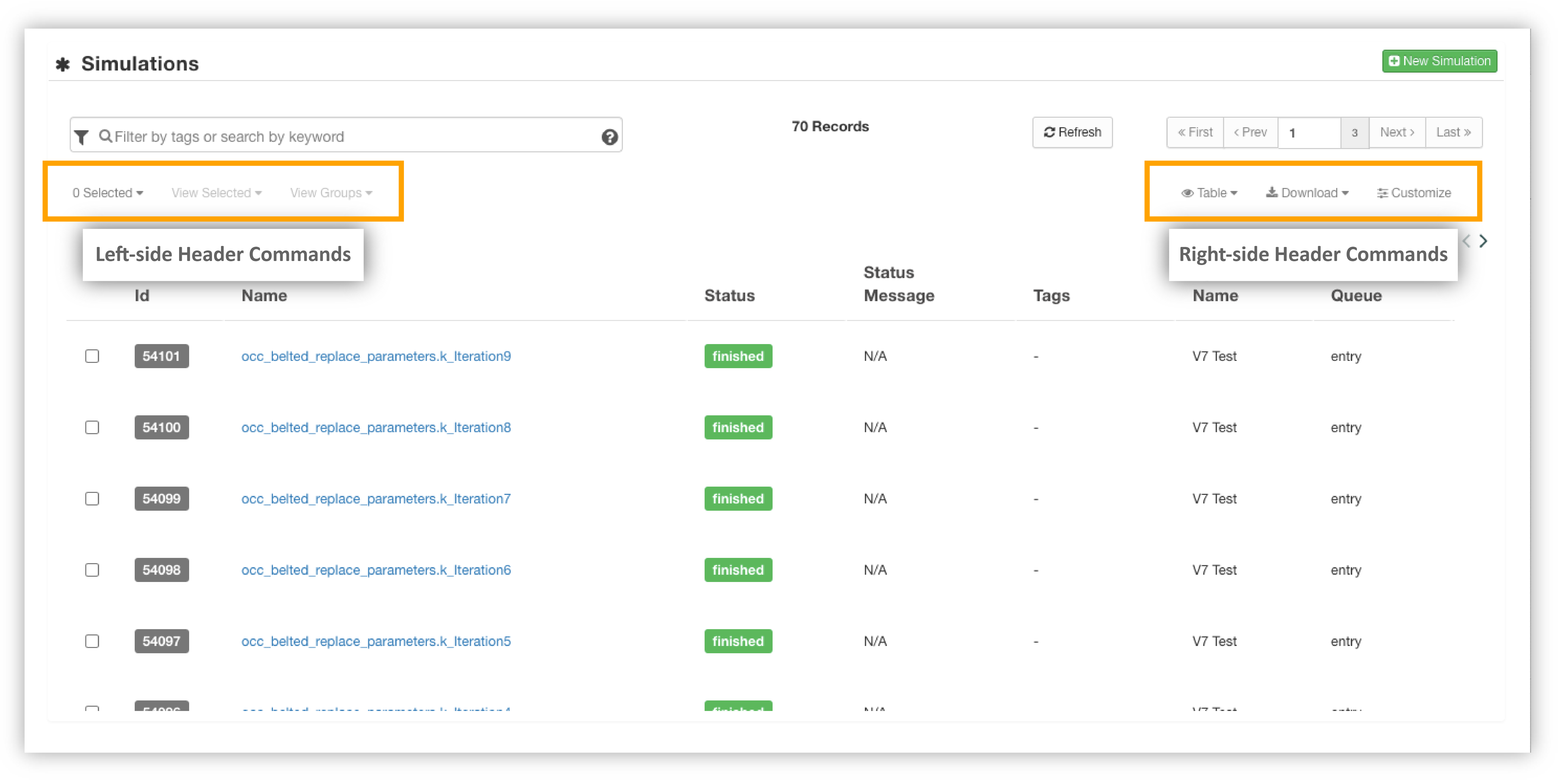Image resolution: width=1568 pixels, height=783 pixels.
Task: Click the search magnifier icon
Action: tap(105, 136)
